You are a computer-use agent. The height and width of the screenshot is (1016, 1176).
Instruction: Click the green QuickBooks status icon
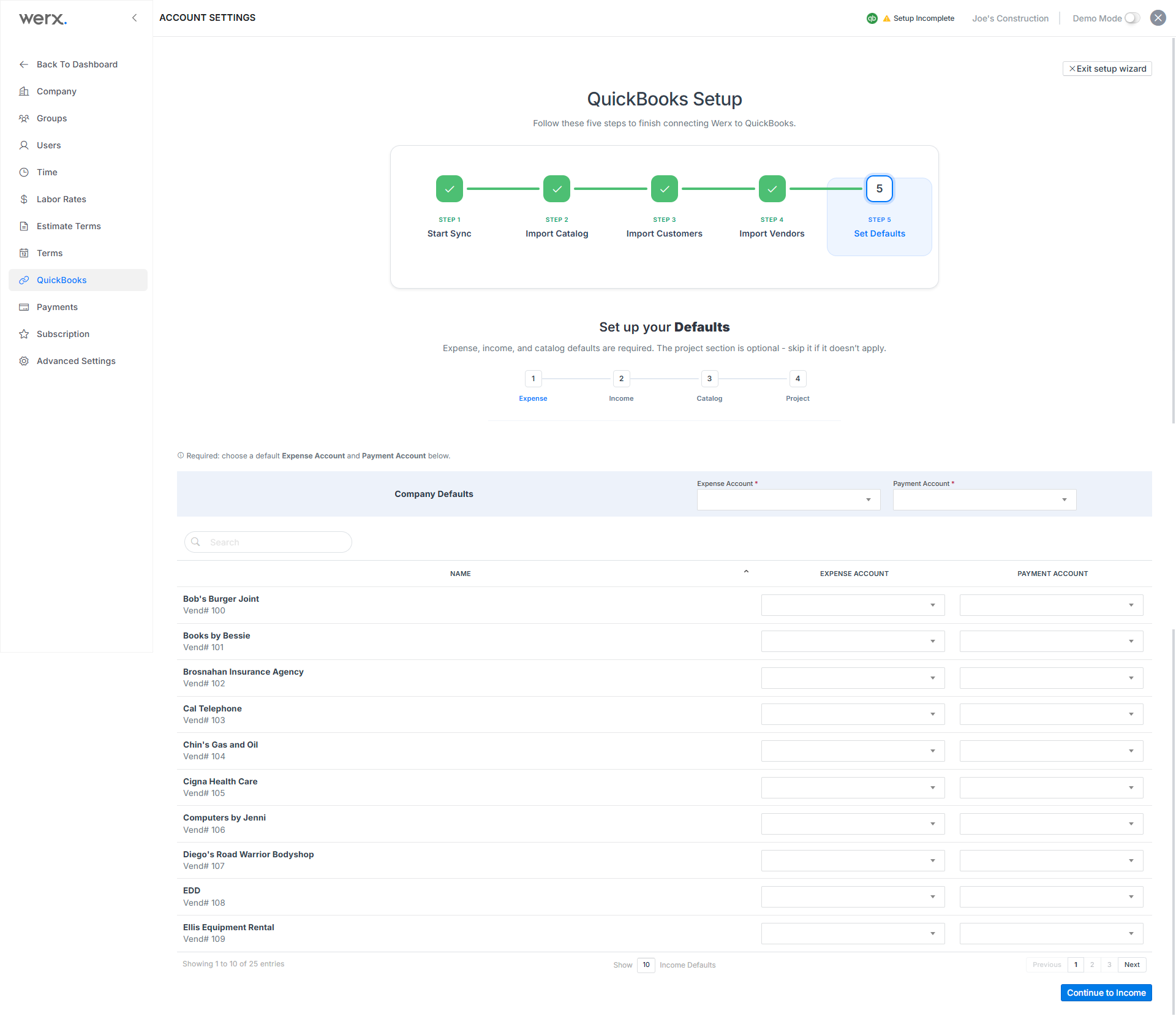pos(872,18)
